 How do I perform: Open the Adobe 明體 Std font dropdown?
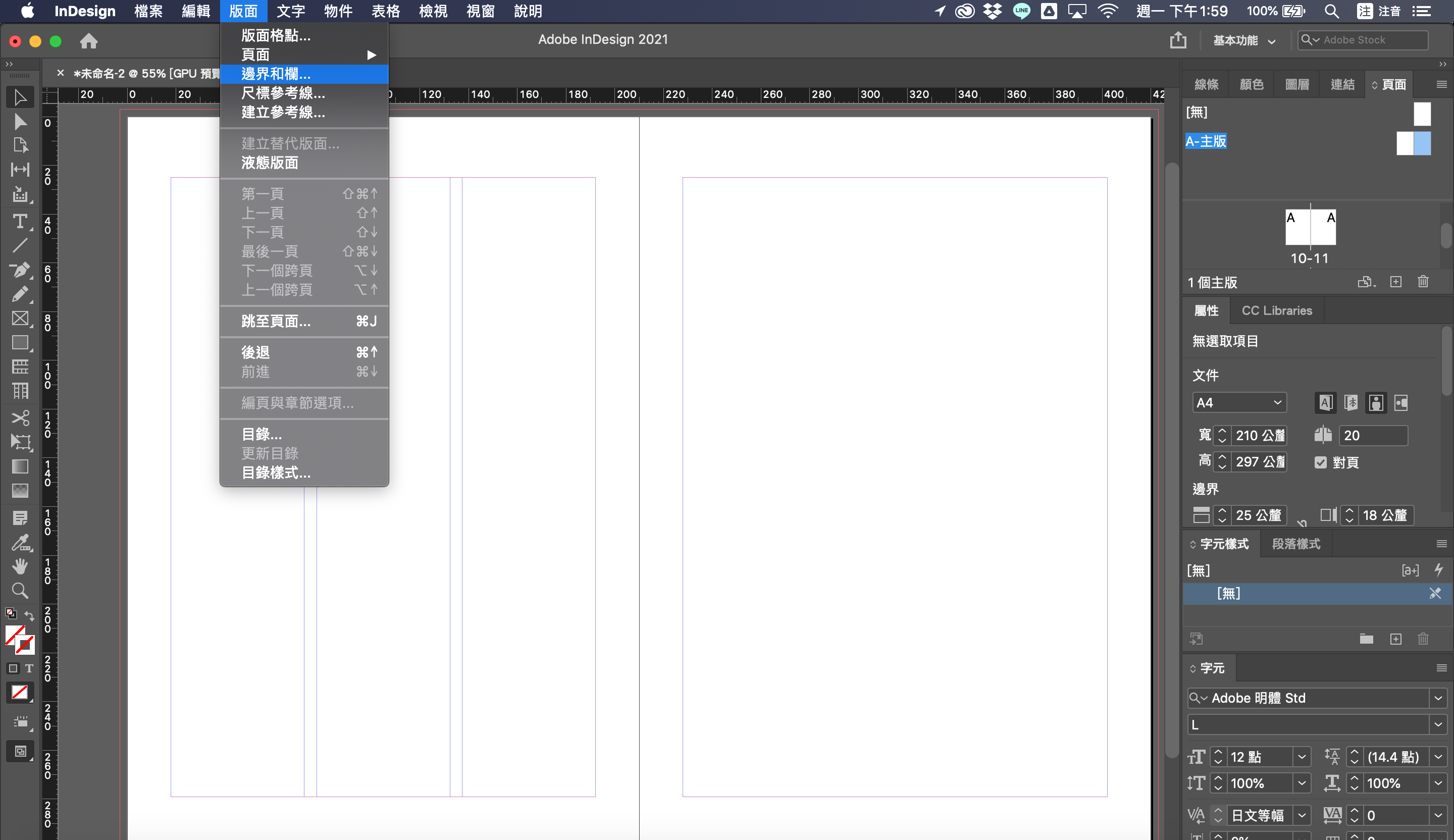pos(1437,698)
